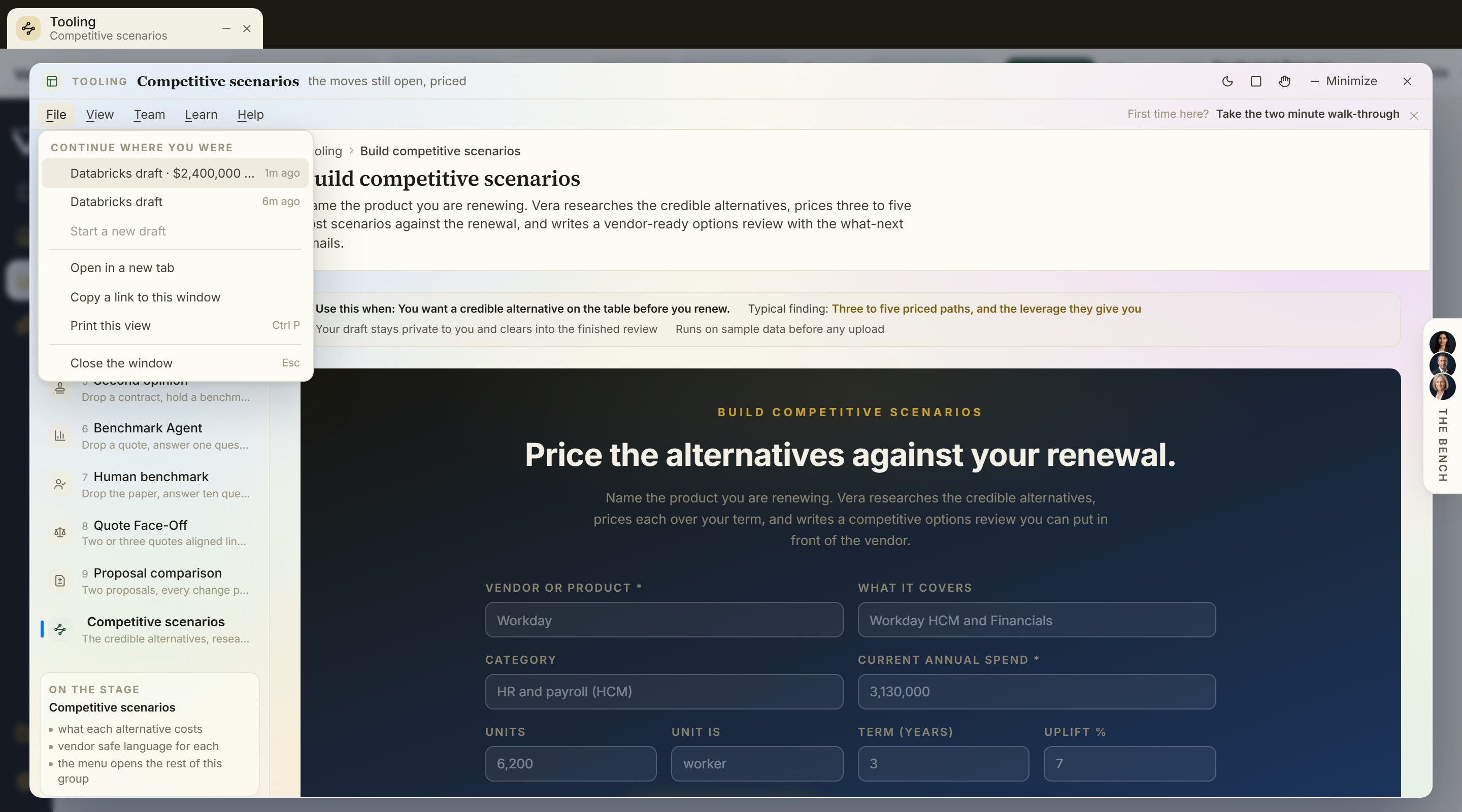Close the Tooling tab in top strip
The image size is (1462, 812).
247,28
